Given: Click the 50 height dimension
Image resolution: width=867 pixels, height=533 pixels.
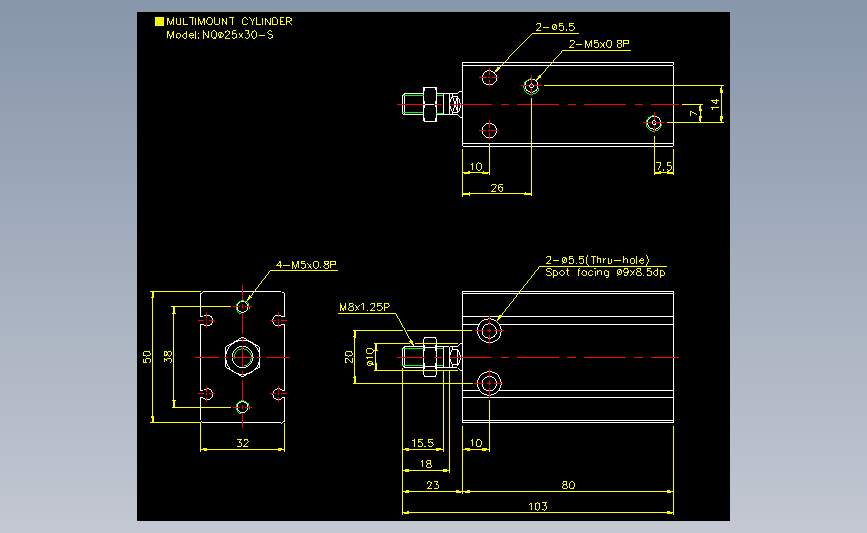Looking at the screenshot, I should [x=147, y=357].
